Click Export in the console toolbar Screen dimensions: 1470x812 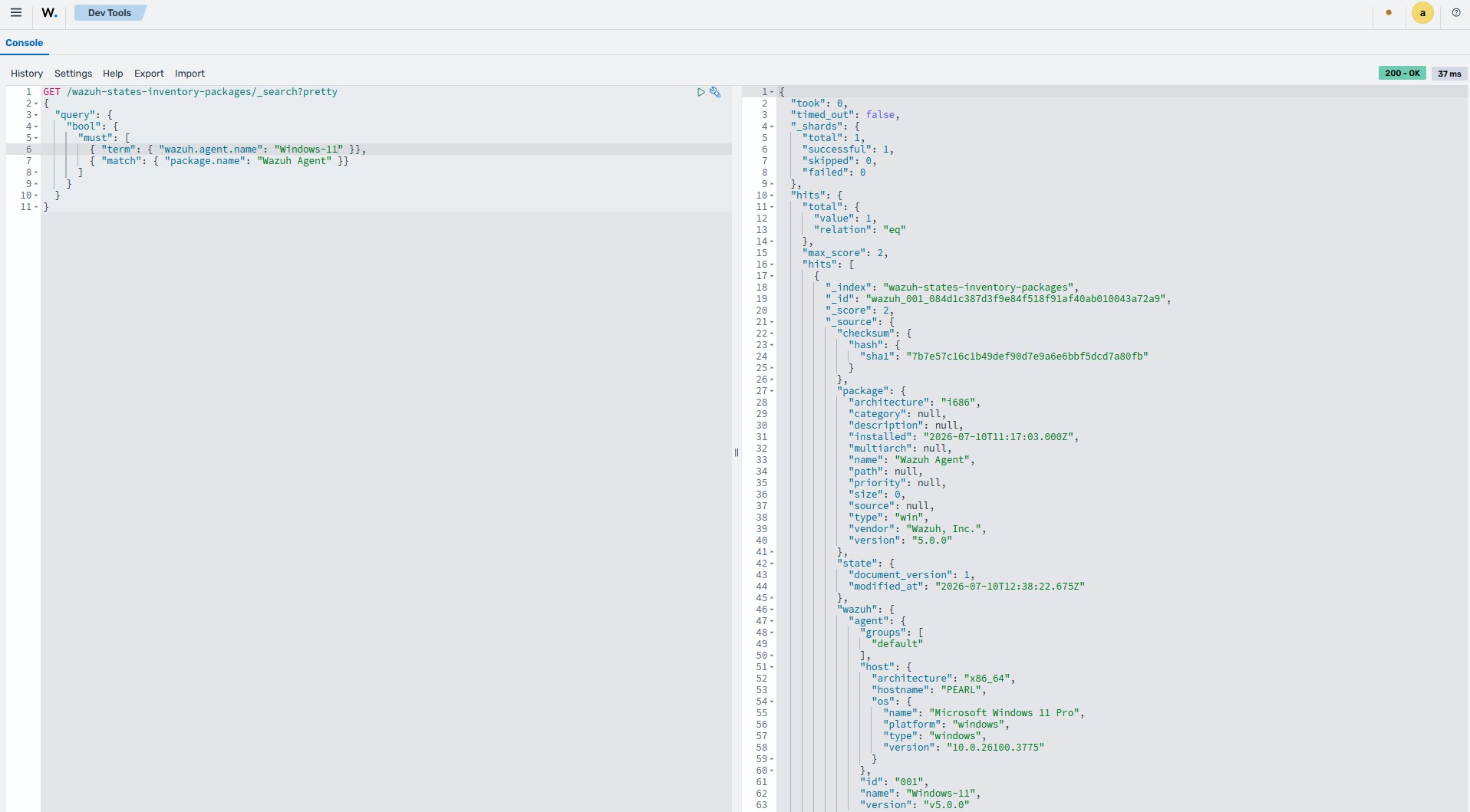149,74
